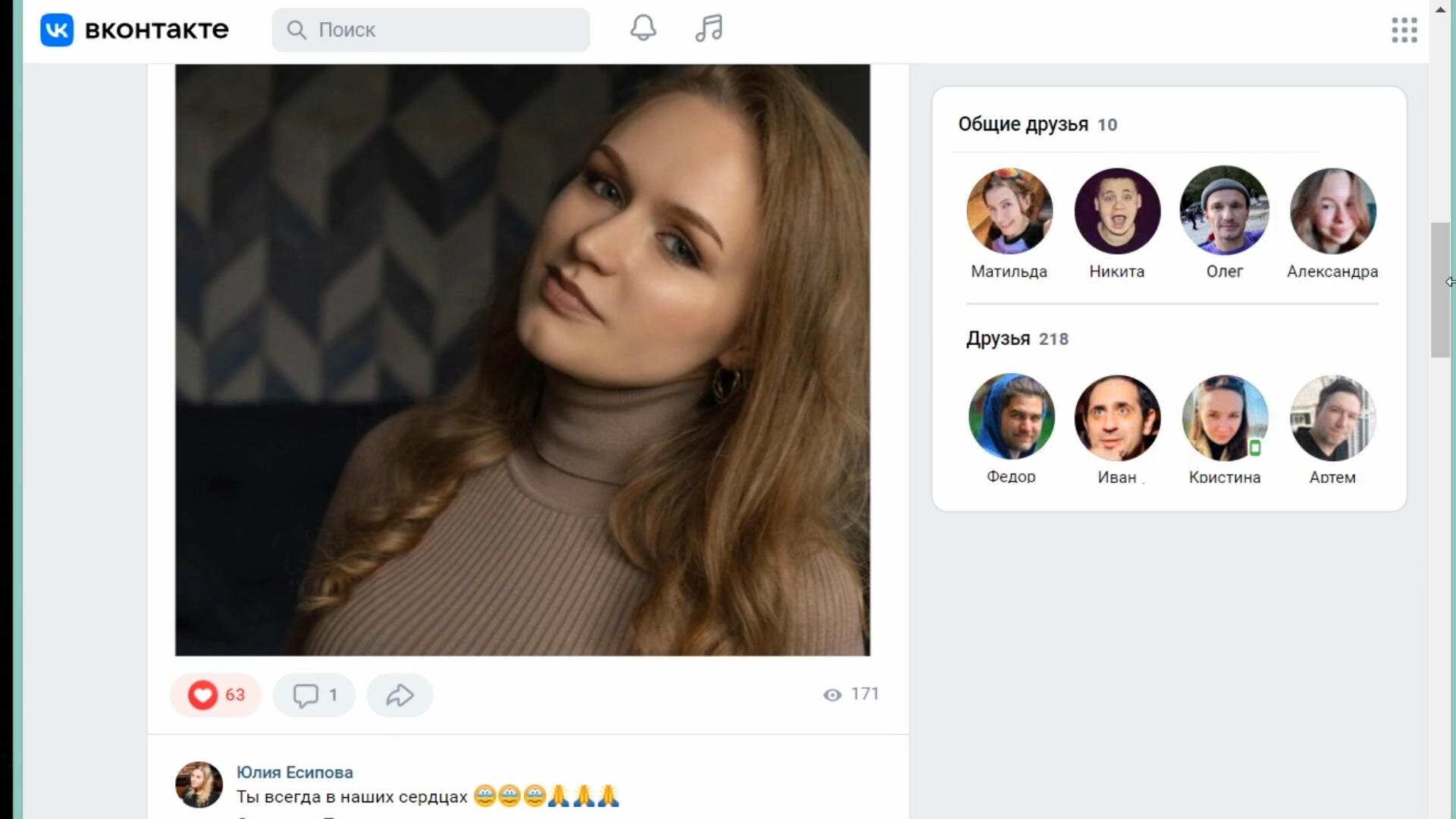Open notifications bell icon
This screenshot has height=819, width=1456.
[x=643, y=29]
